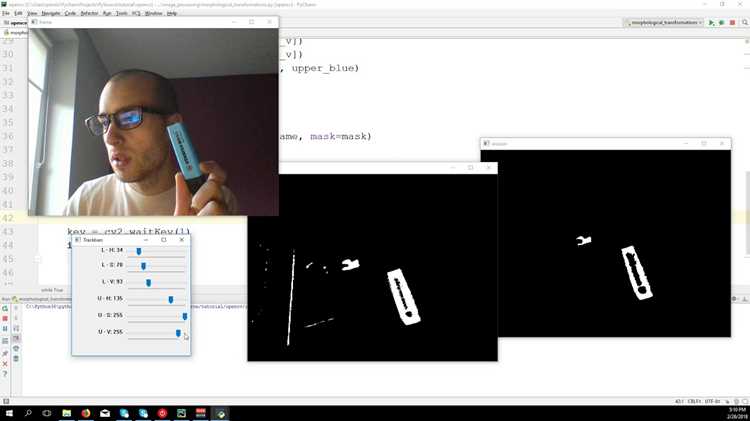The image size is (750, 421).
Task: Open the File menu in PyCharm
Action: (x=6, y=13)
